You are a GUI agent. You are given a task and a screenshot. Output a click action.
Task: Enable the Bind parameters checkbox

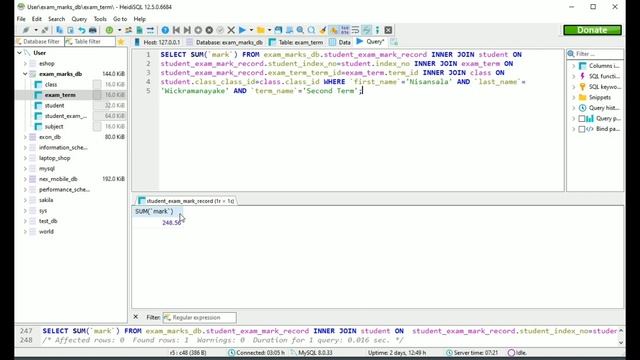click(582, 129)
